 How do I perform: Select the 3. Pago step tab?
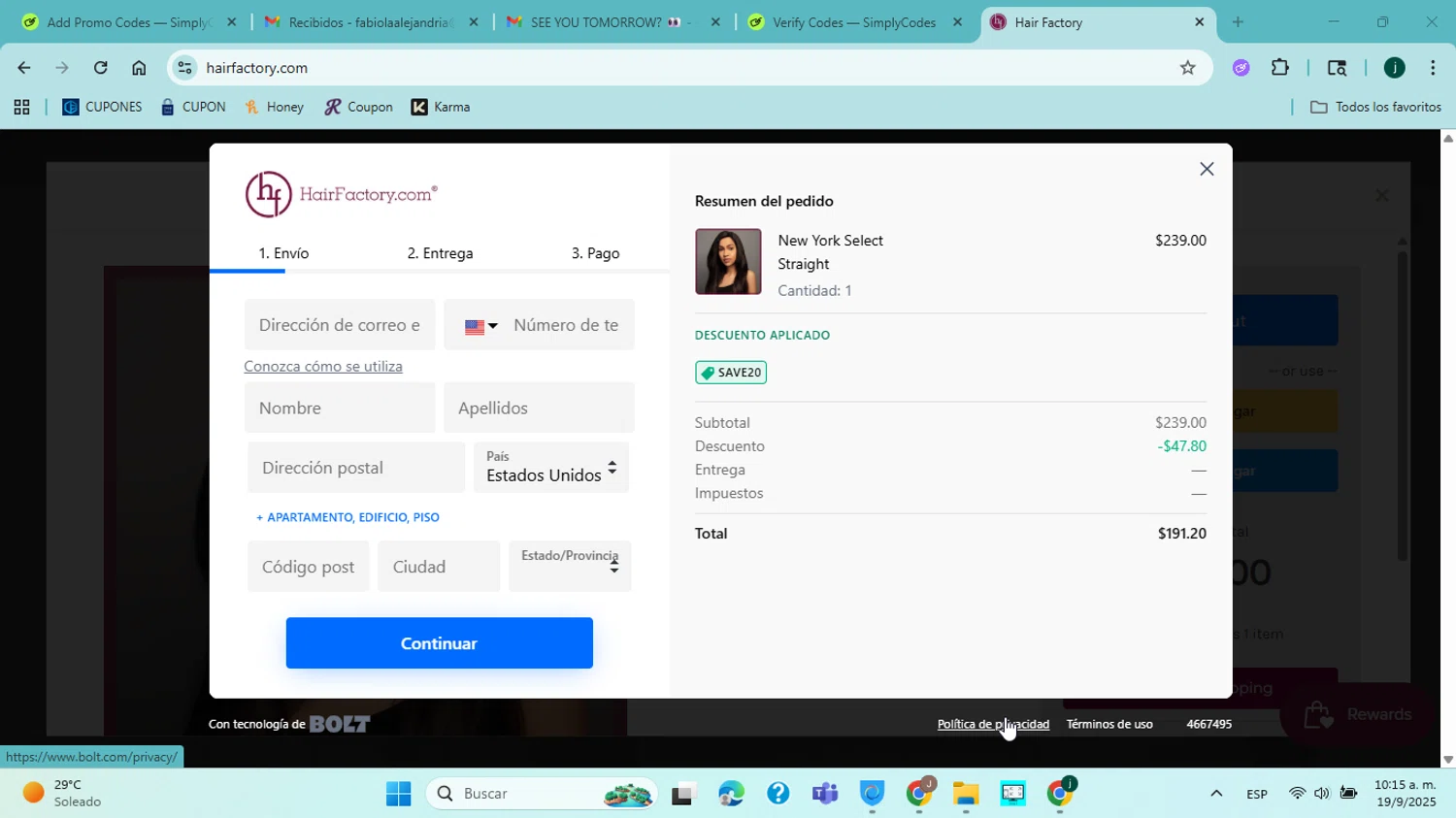595,253
